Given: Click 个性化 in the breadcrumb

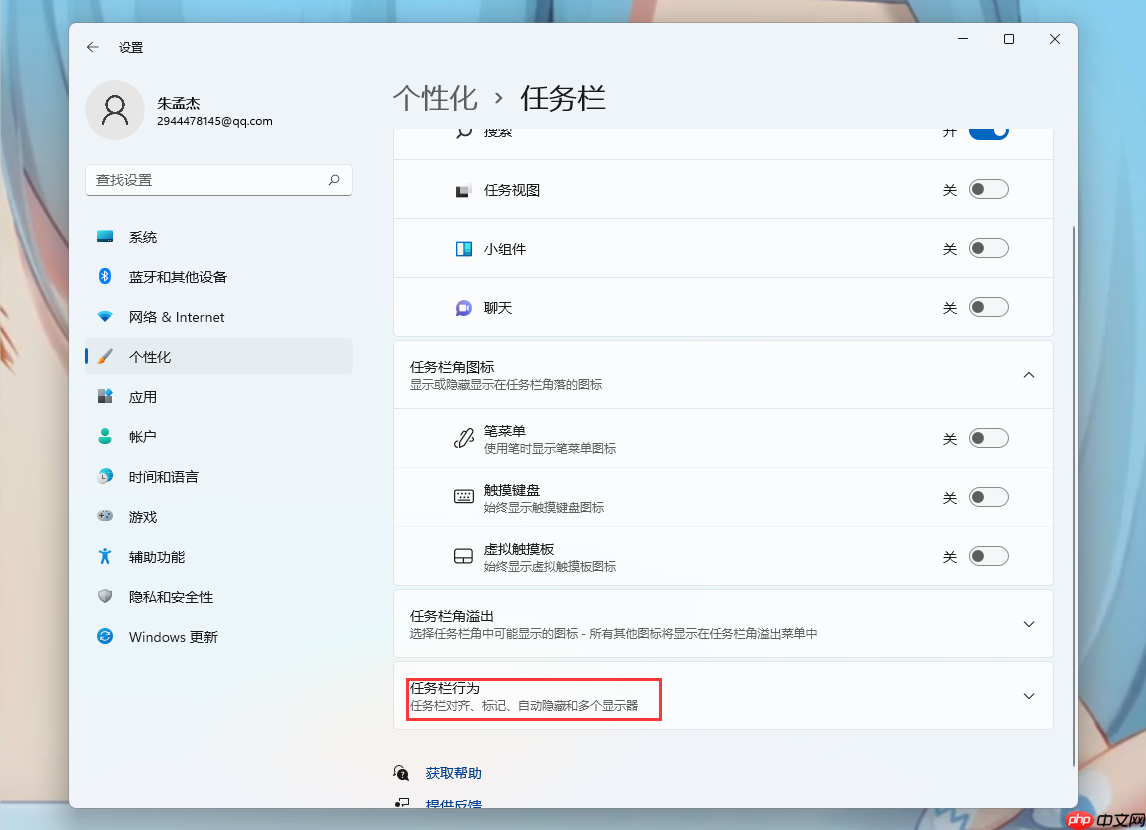Looking at the screenshot, I should point(435,98).
